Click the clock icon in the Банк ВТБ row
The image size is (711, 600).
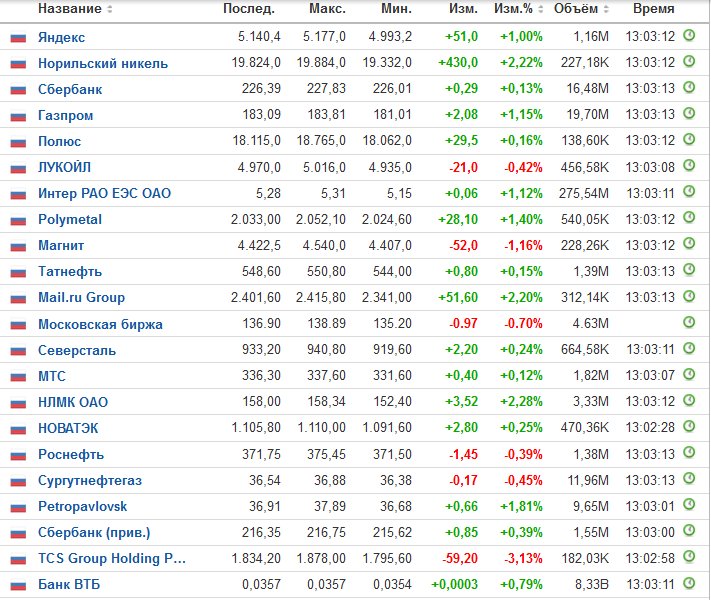689,583
